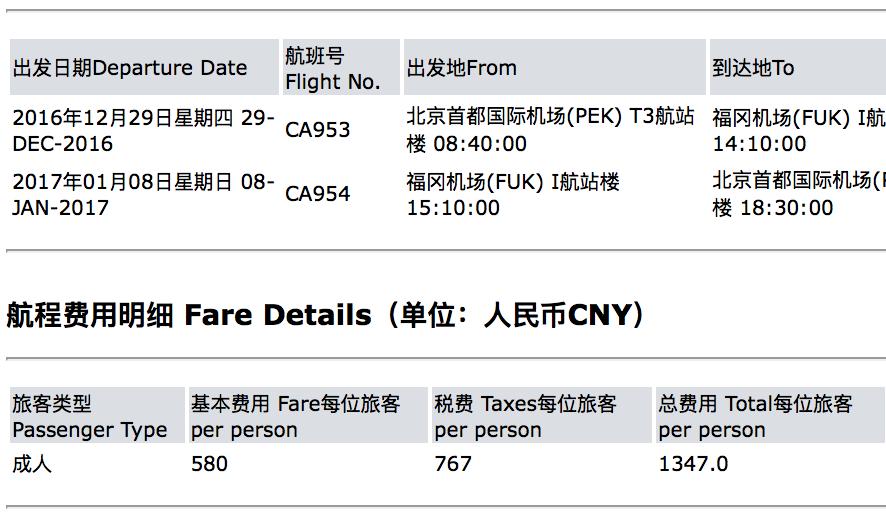Click the 出发地From column header
The image size is (886, 524).
(x=462, y=68)
